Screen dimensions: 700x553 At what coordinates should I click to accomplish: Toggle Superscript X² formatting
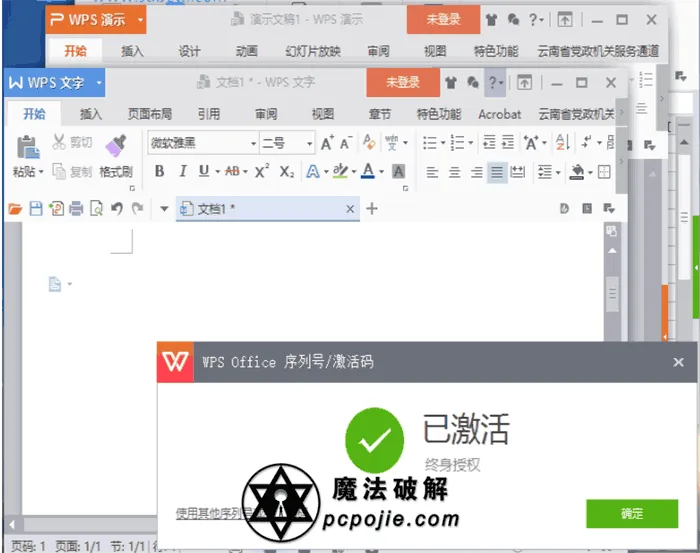tap(262, 171)
